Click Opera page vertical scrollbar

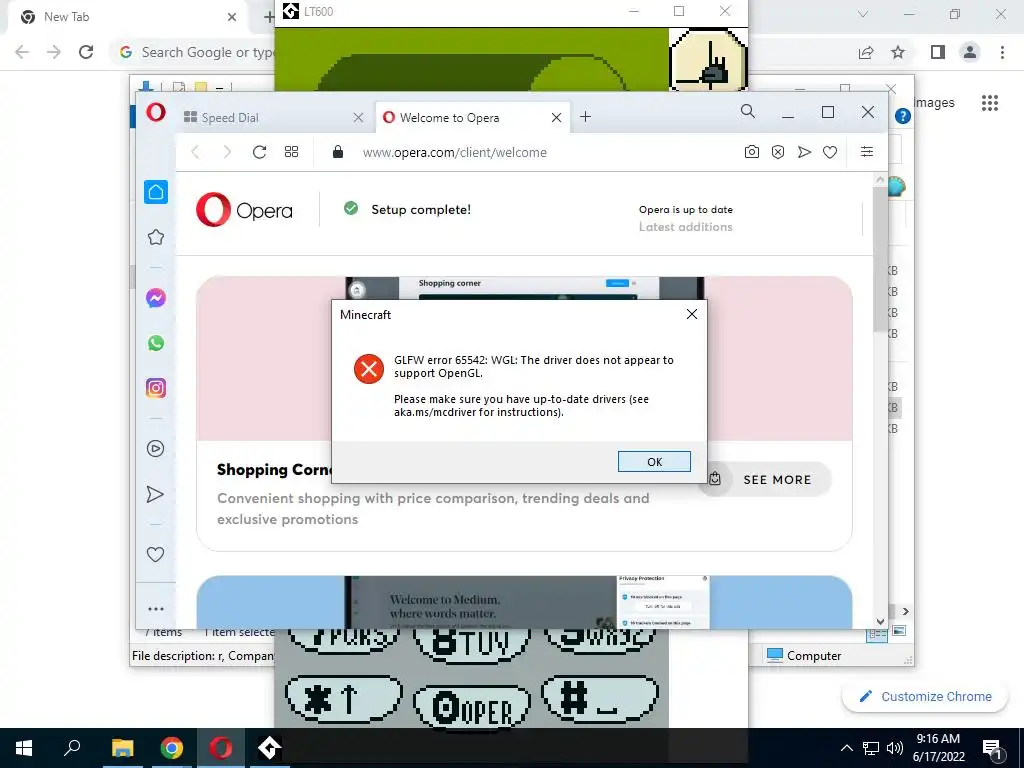pyautogui.click(x=880, y=259)
